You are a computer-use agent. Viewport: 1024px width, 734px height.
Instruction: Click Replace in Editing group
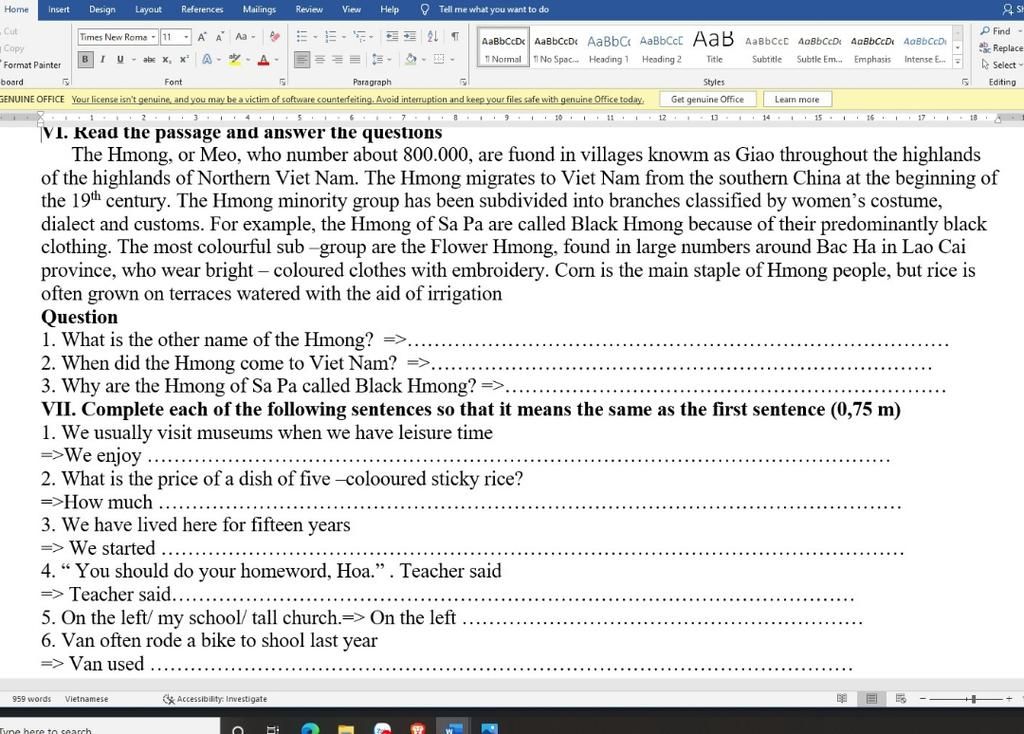click(1000, 48)
